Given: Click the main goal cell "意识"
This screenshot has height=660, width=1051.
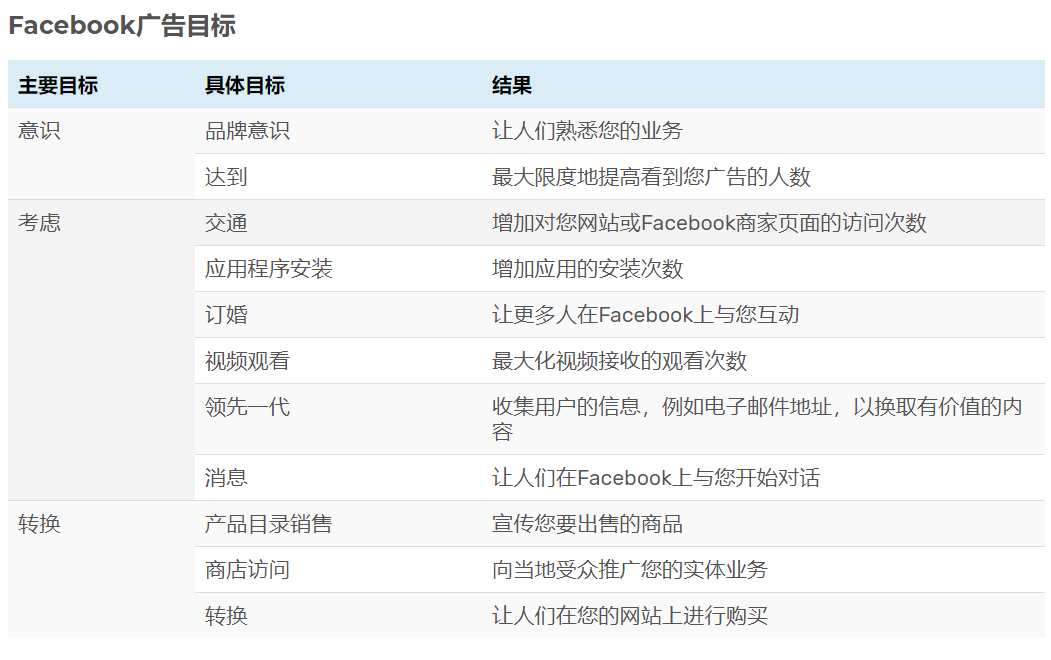Looking at the screenshot, I should [40, 130].
